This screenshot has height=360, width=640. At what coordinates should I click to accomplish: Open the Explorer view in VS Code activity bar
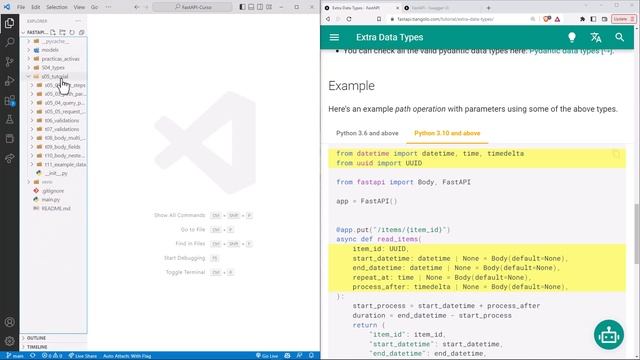[x=9, y=23]
